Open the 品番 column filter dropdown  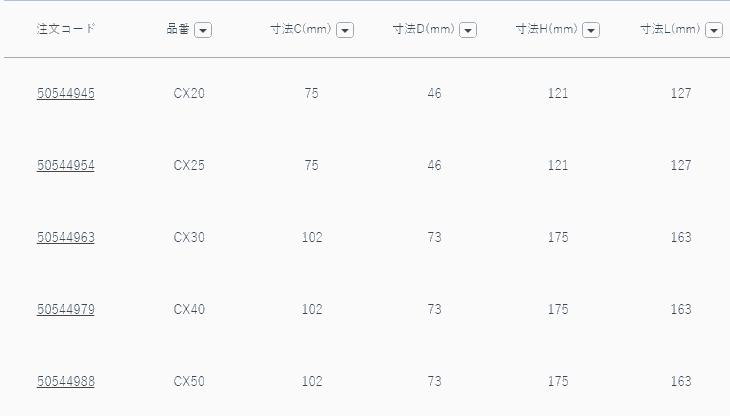(x=203, y=30)
